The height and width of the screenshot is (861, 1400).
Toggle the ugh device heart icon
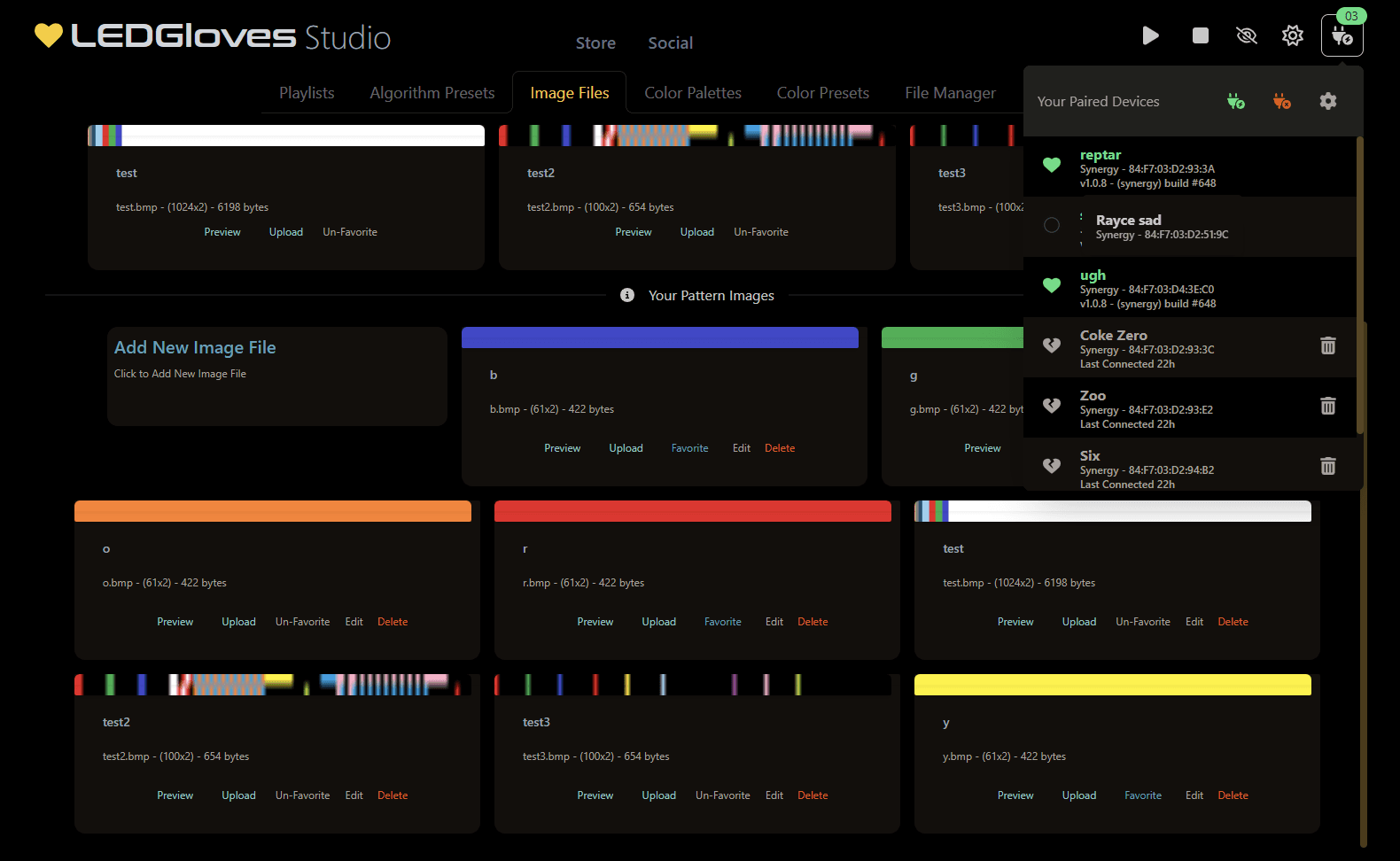1052,285
